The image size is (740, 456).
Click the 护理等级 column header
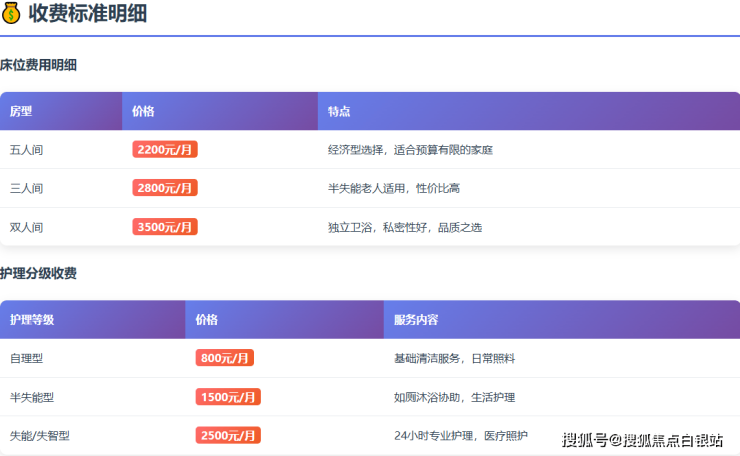click(32, 320)
